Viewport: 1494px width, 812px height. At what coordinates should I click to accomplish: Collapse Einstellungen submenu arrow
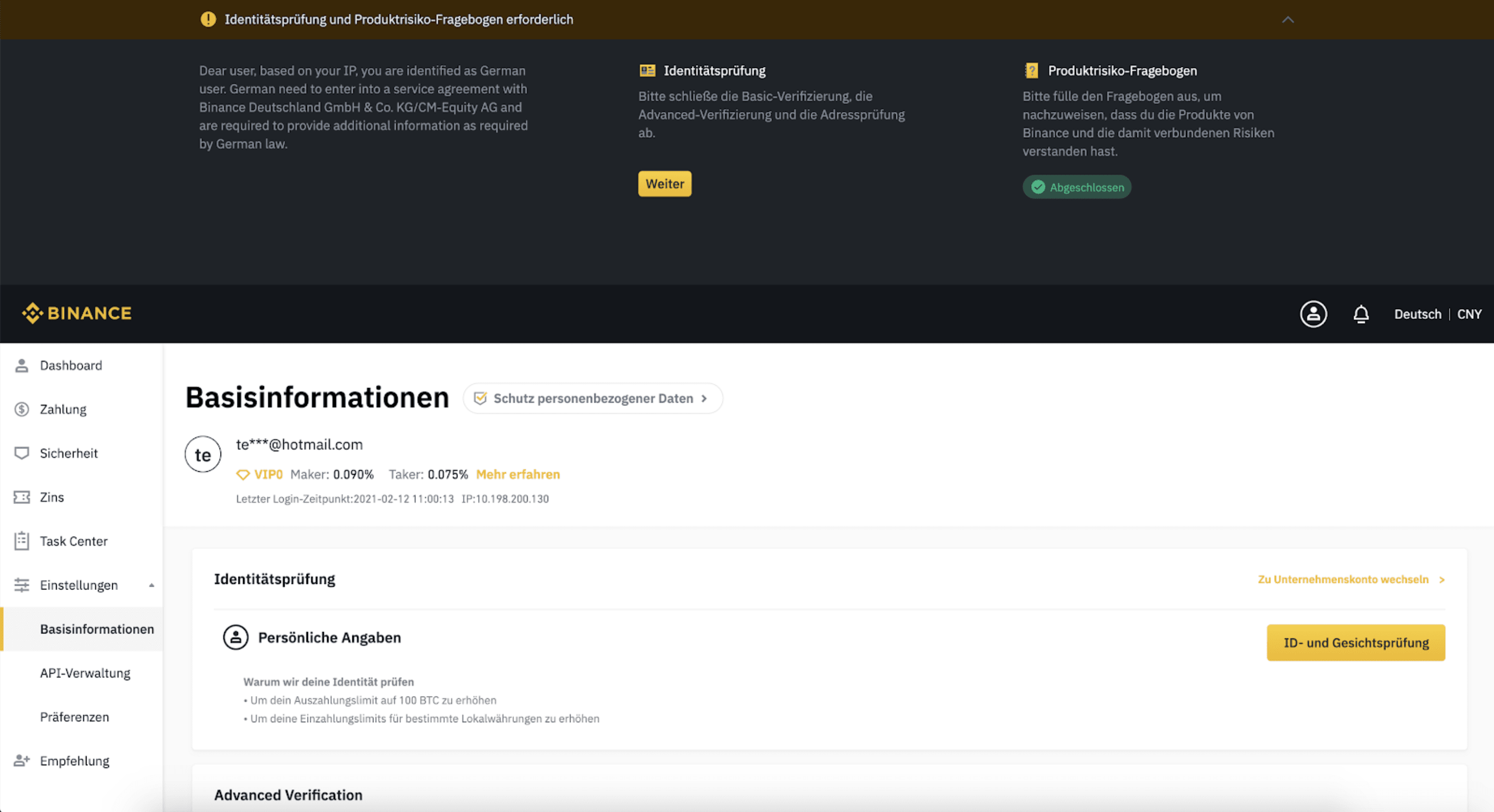[x=151, y=586]
